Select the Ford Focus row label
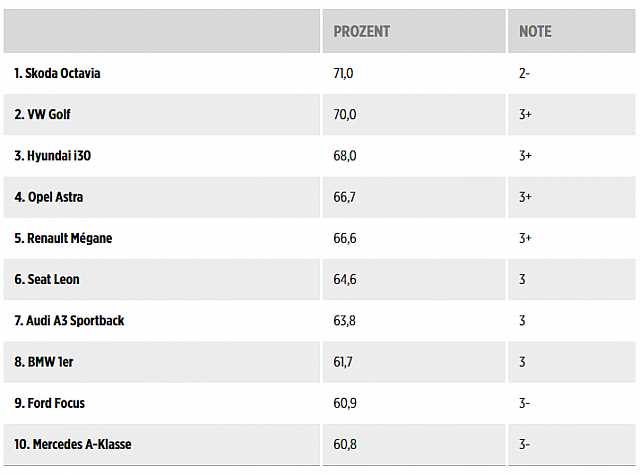640x475 pixels. pos(50,403)
